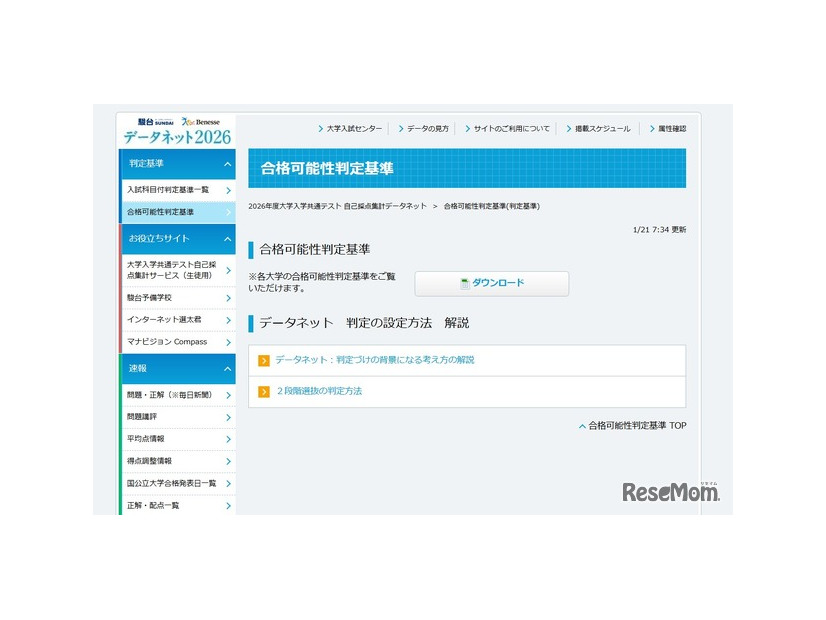Click the download icon on the ダウンロード button
Image resolution: width=826 pixels, height=620 pixels.
(464, 282)
